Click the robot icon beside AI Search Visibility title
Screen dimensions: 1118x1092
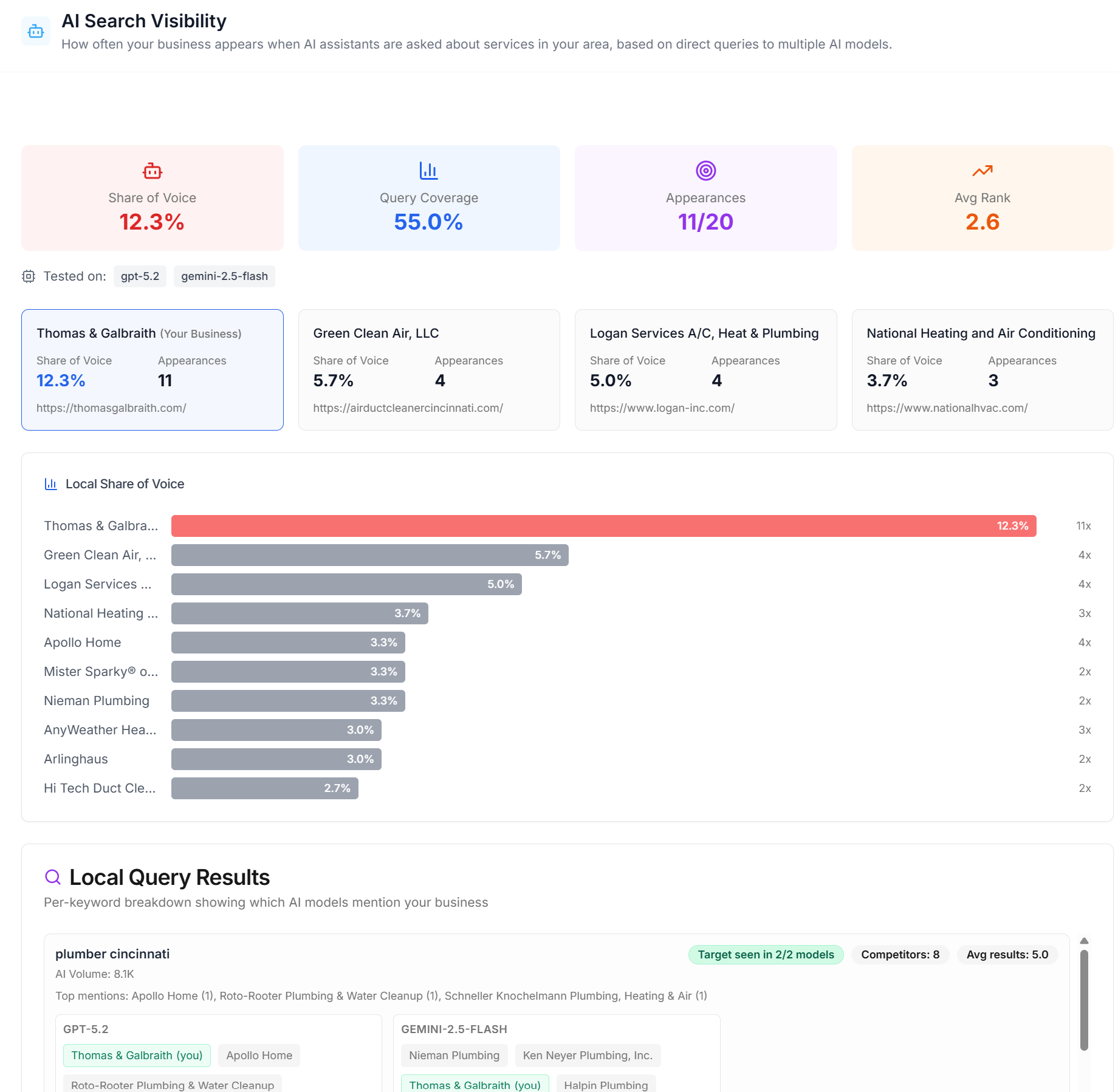pos(36,30)
